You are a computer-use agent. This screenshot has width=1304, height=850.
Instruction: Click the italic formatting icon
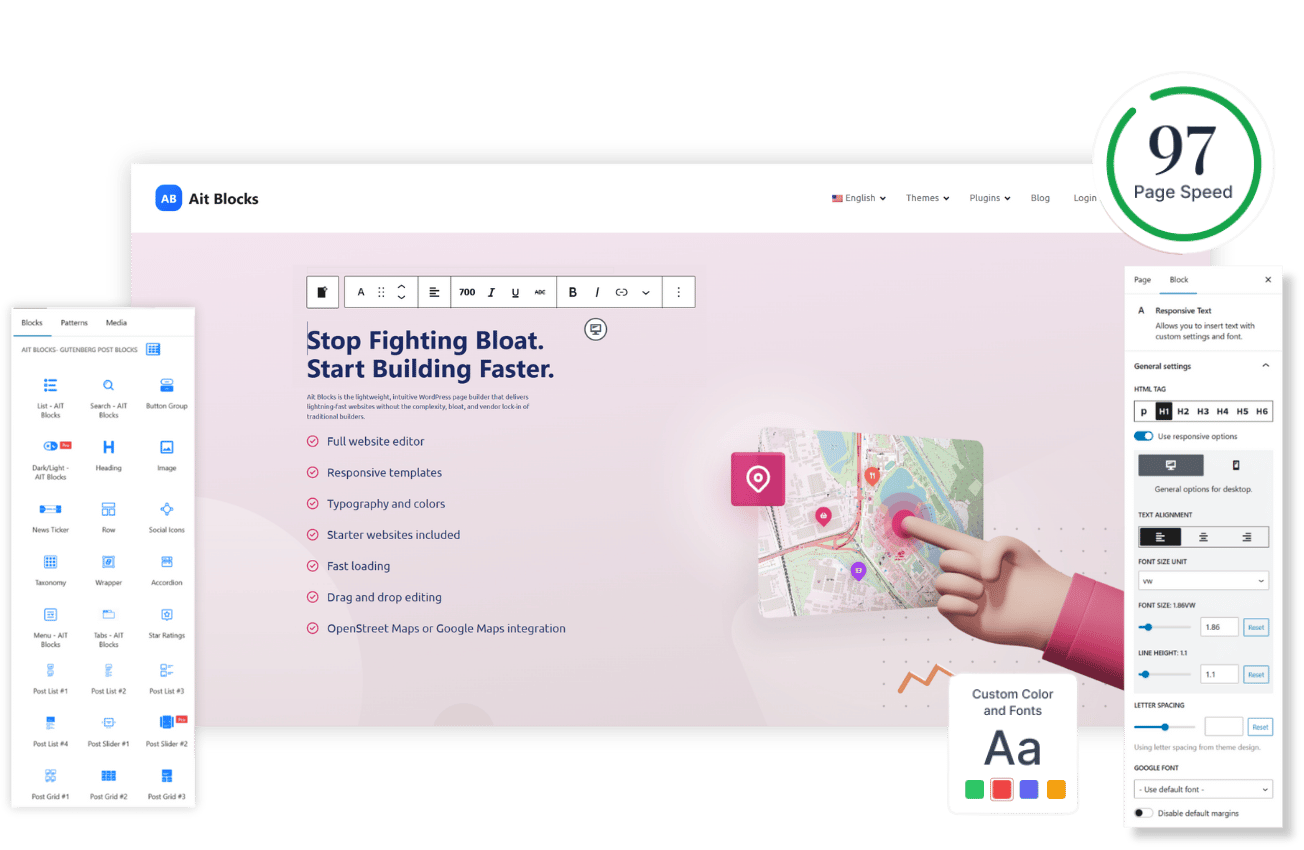pyautogui.click(x=597, y=292)
